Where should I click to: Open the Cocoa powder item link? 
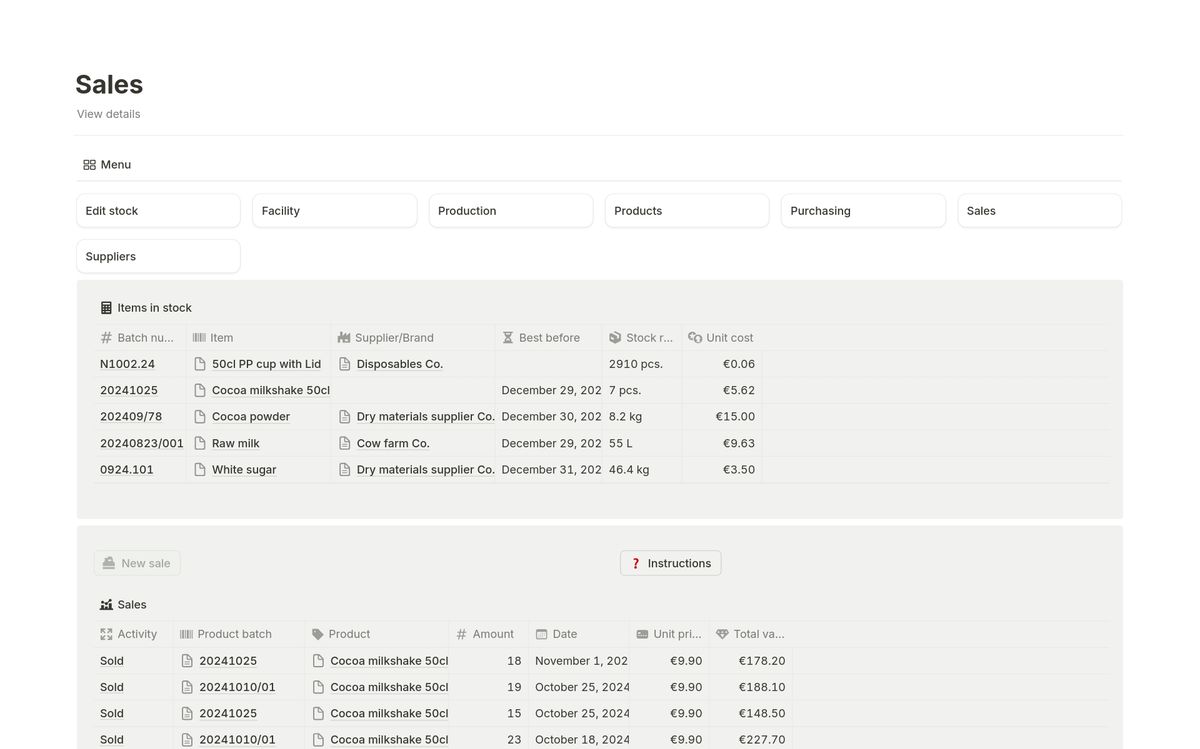pos(251,417)
